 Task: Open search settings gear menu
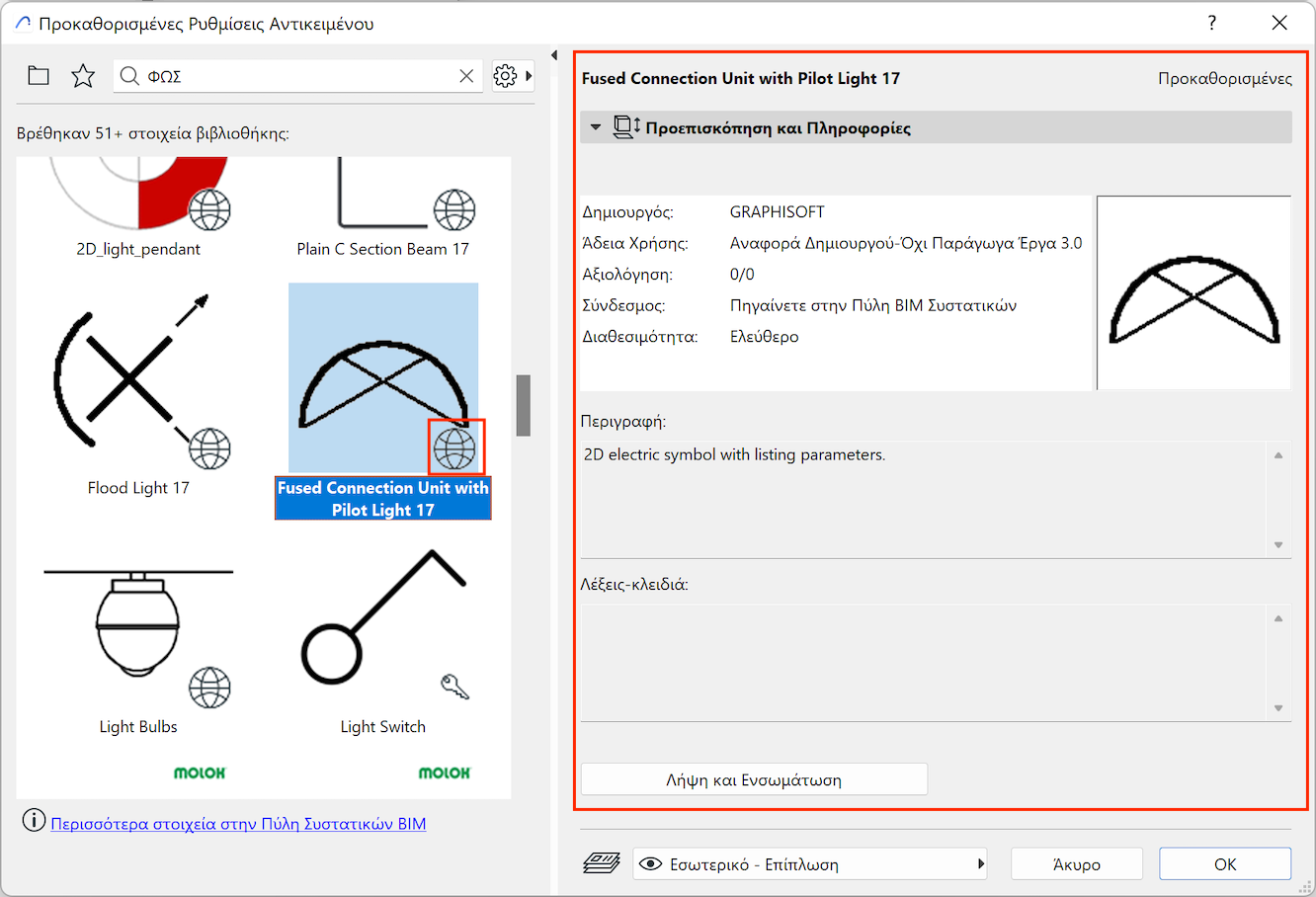coord(513,76)
